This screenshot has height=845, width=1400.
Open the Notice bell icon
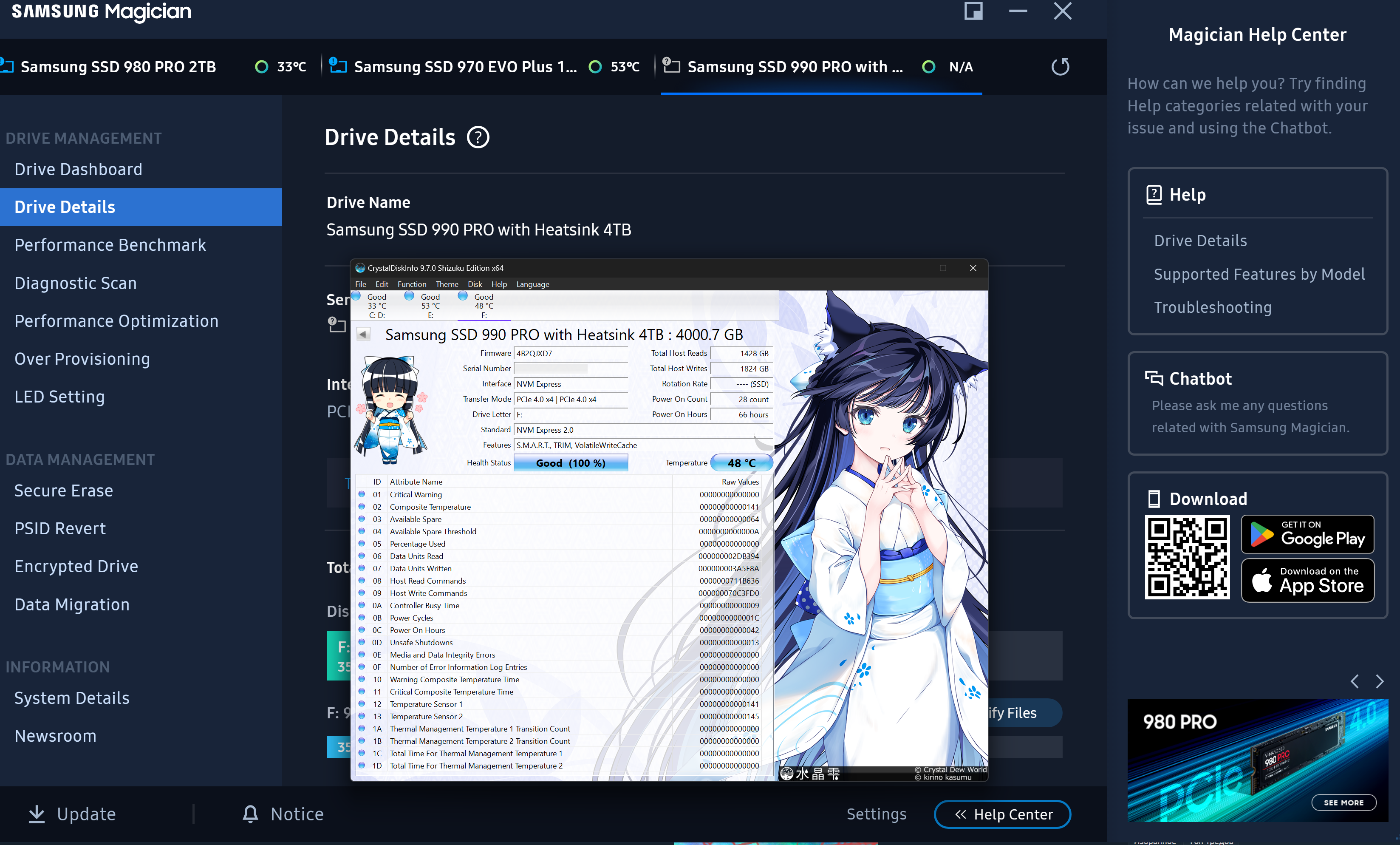pyautogui.click(x=251, y=814)
